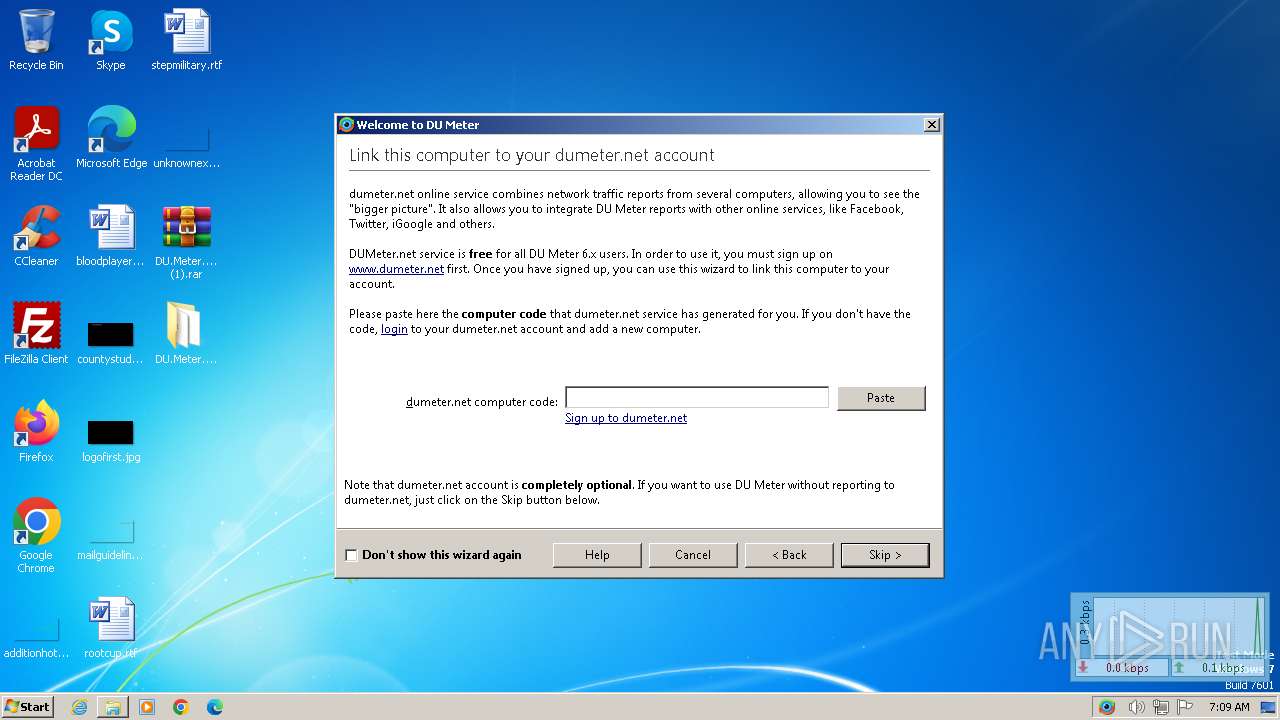The height and width of the screenshot is (720, 1280).
Task: Select rootcup.rtf document icon
Action: [x=111, y=628]
